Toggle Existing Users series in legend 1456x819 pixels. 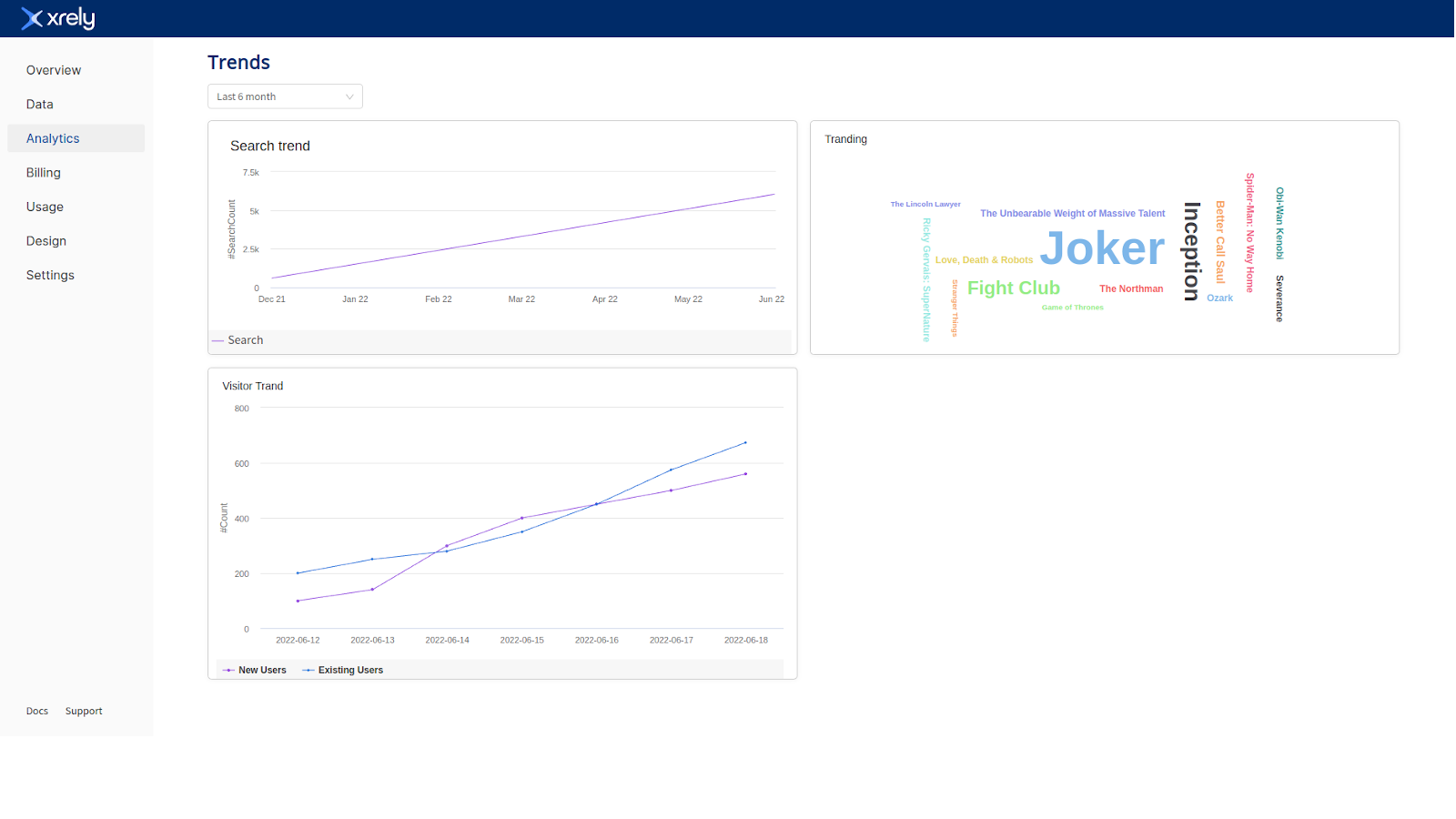(x=342, y=671)
